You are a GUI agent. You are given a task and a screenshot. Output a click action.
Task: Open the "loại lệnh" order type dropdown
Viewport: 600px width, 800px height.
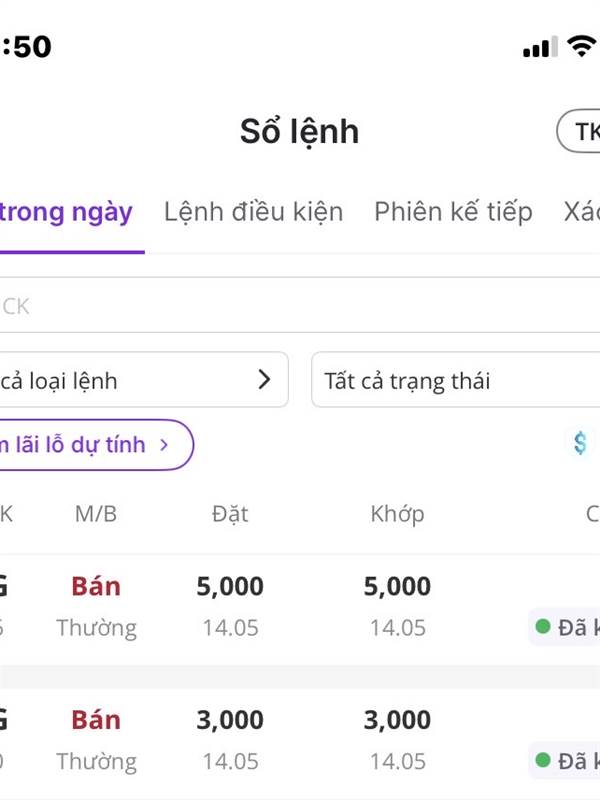pos(140,380)
